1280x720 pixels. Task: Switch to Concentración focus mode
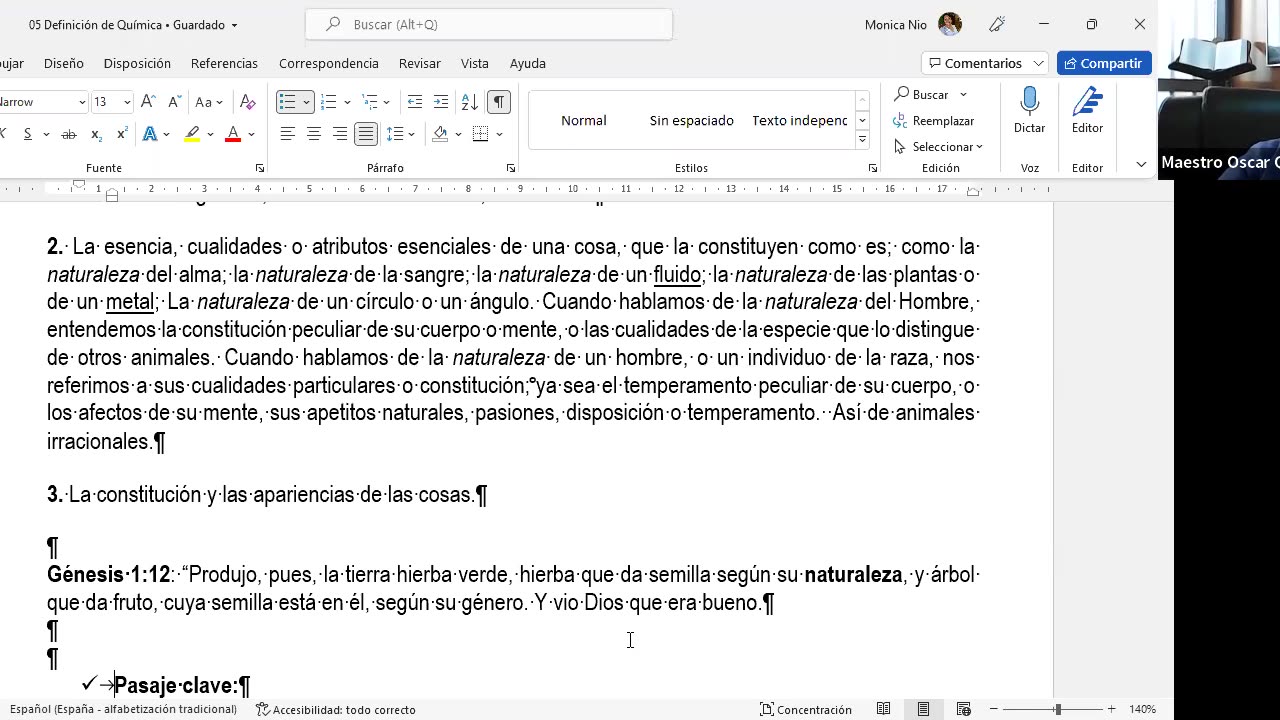pos(807,710)
